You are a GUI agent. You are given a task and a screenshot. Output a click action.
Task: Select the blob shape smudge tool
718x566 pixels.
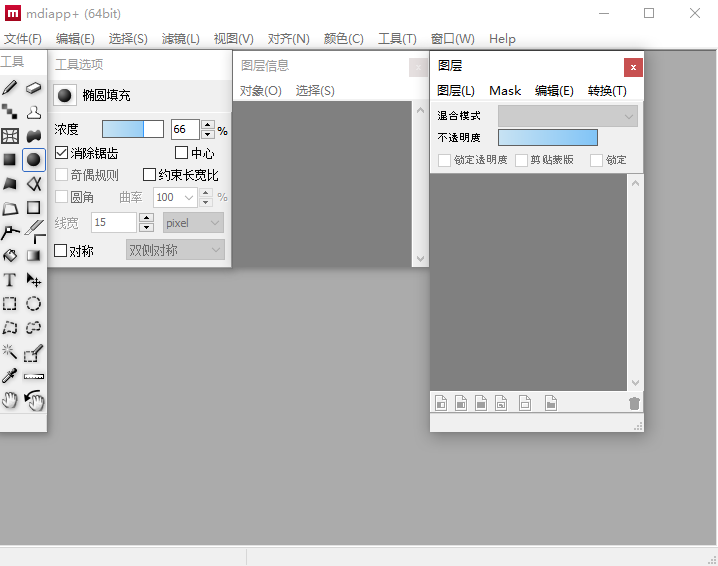click(33, 136)
